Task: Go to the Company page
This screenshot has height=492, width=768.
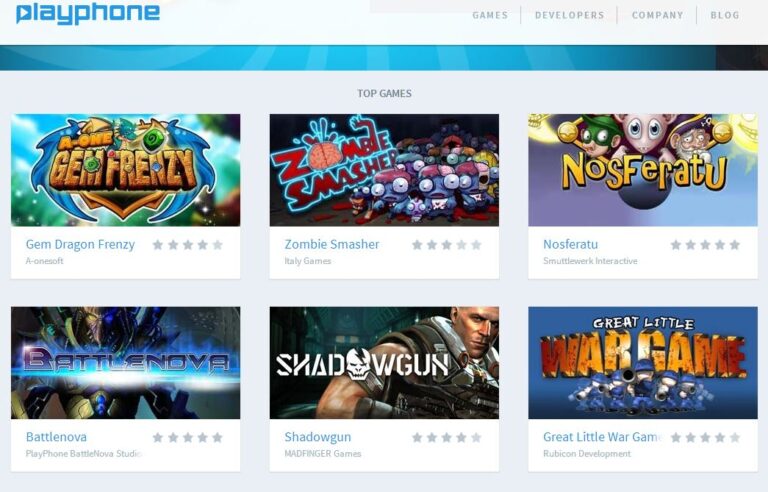Action: click(x=657, y=15)
